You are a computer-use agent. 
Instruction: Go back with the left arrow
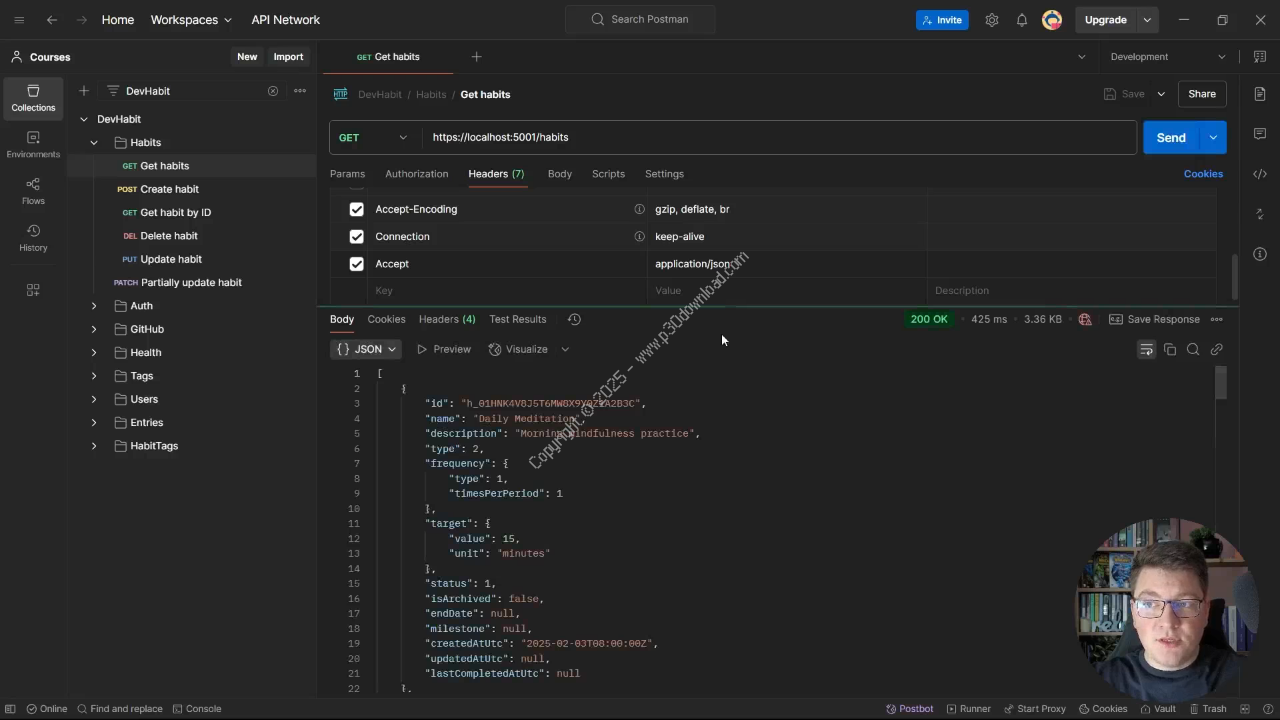pos(52,20)
